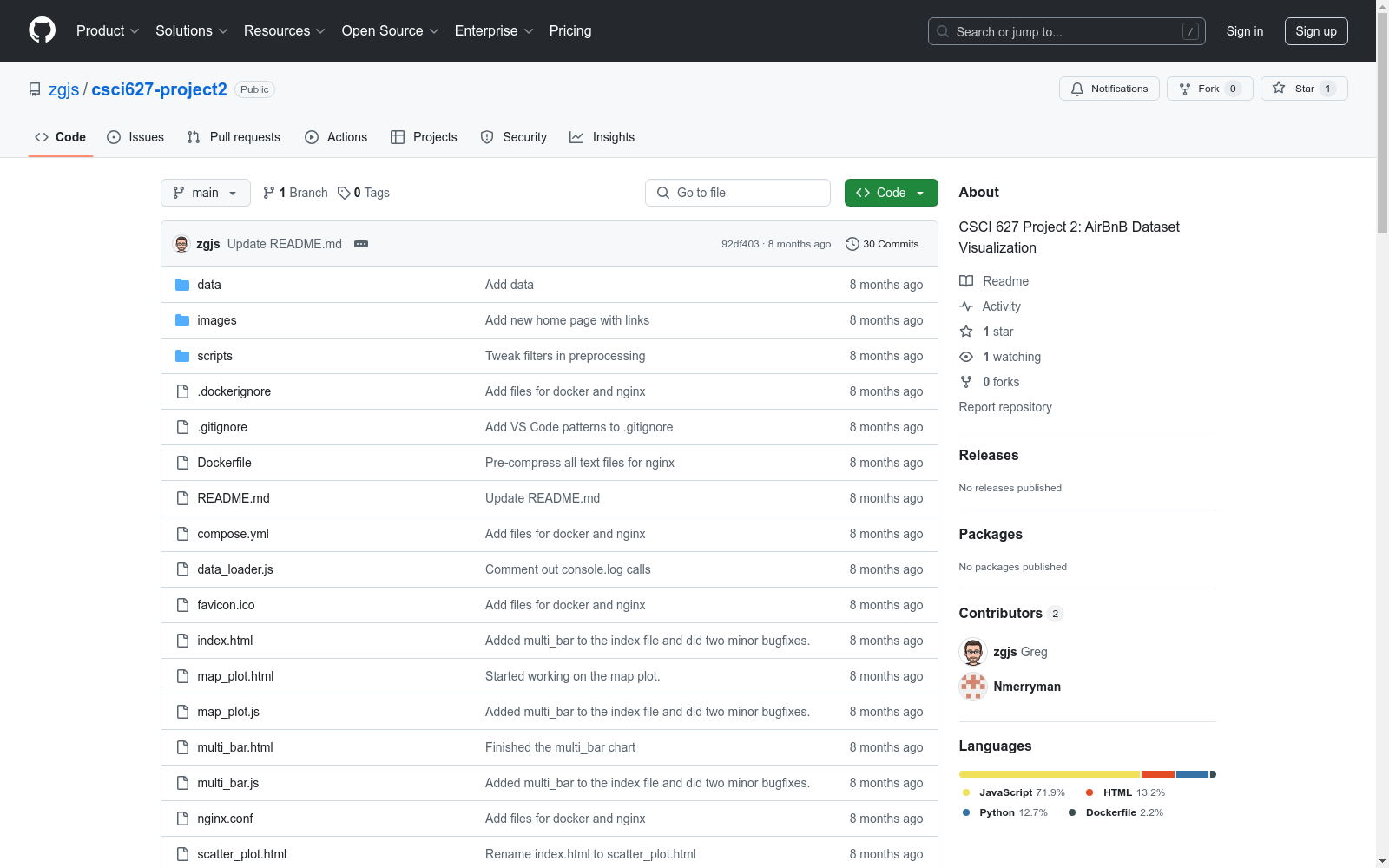Screen dimensions: 1389x868
Task: Go to the Insights tab
Action: click(602, 137)
